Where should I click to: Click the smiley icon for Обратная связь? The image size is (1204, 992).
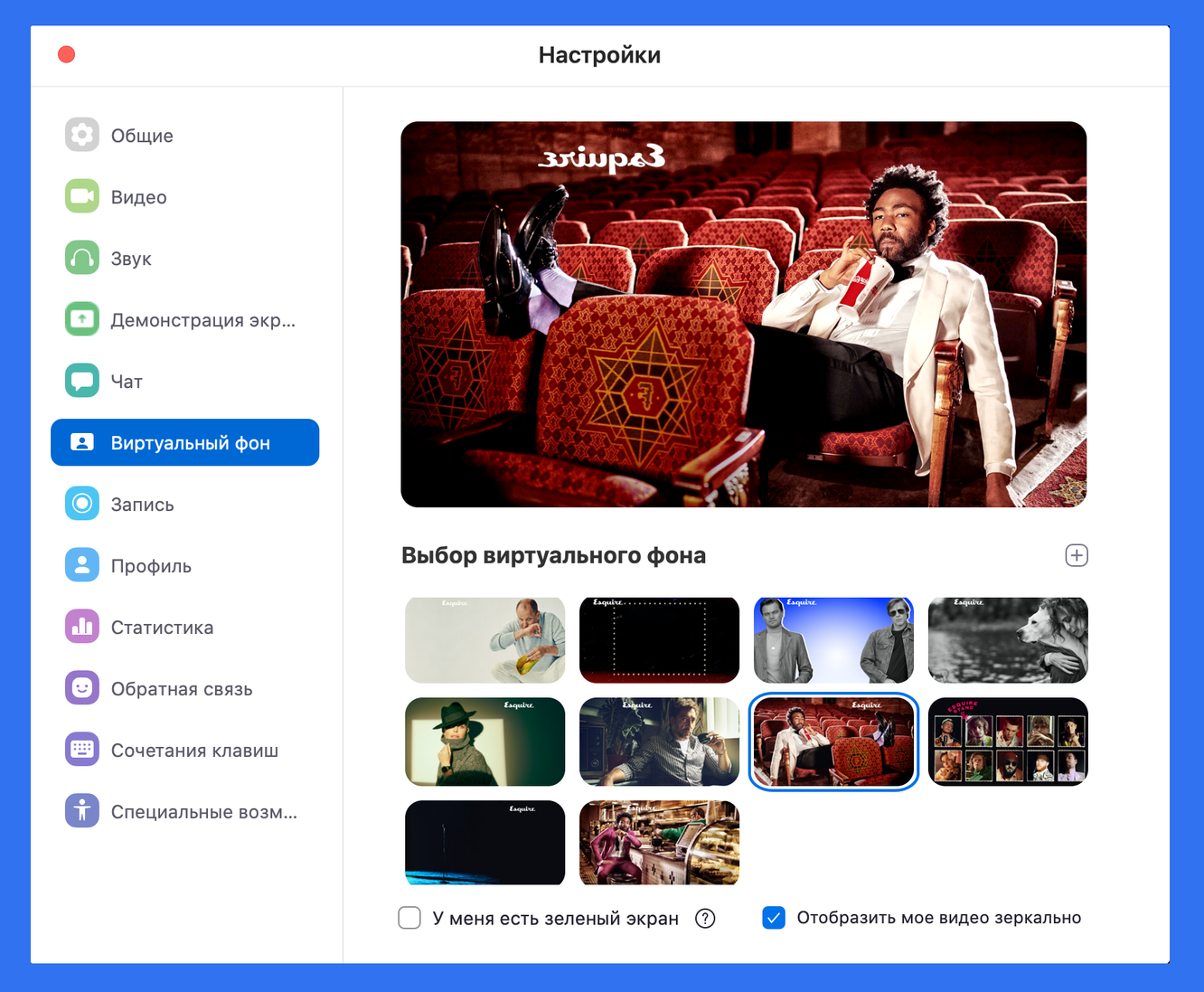pyautogui.click(x=82, y=688)
